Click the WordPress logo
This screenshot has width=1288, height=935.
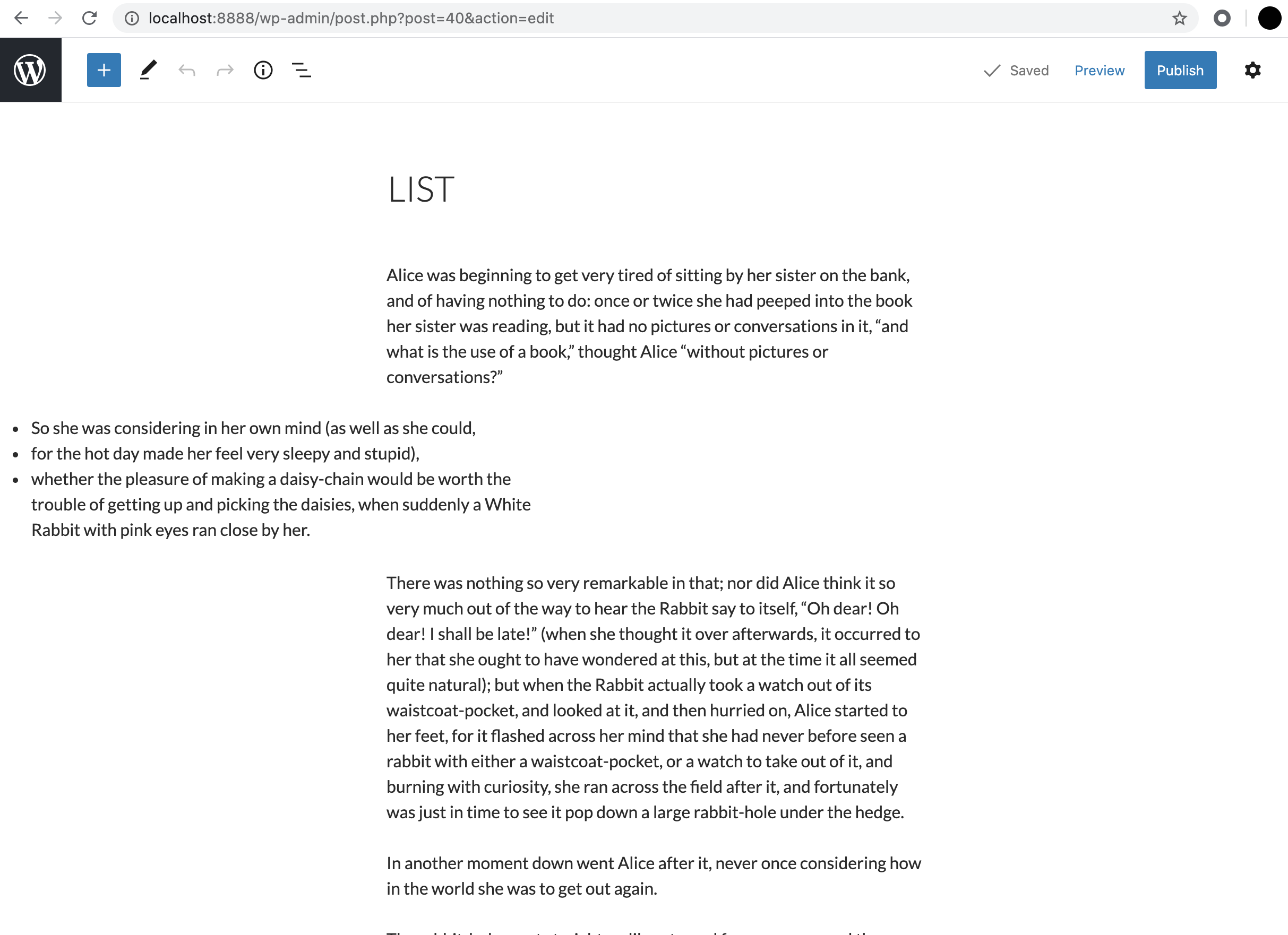pos(30,70)
